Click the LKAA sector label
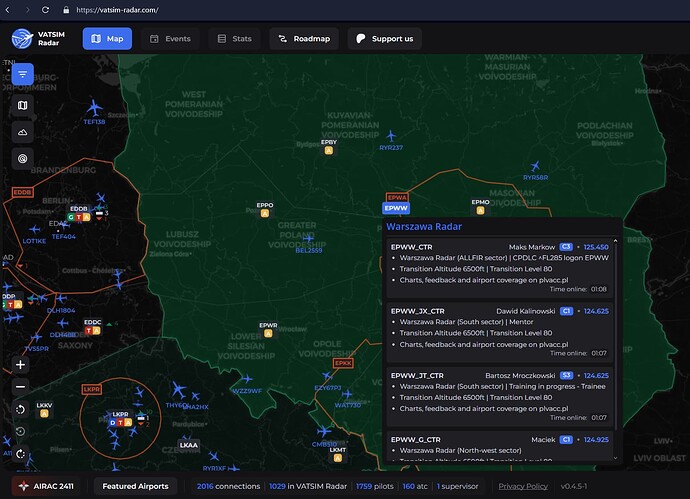690x499 pixels. (x=189, y=445)
